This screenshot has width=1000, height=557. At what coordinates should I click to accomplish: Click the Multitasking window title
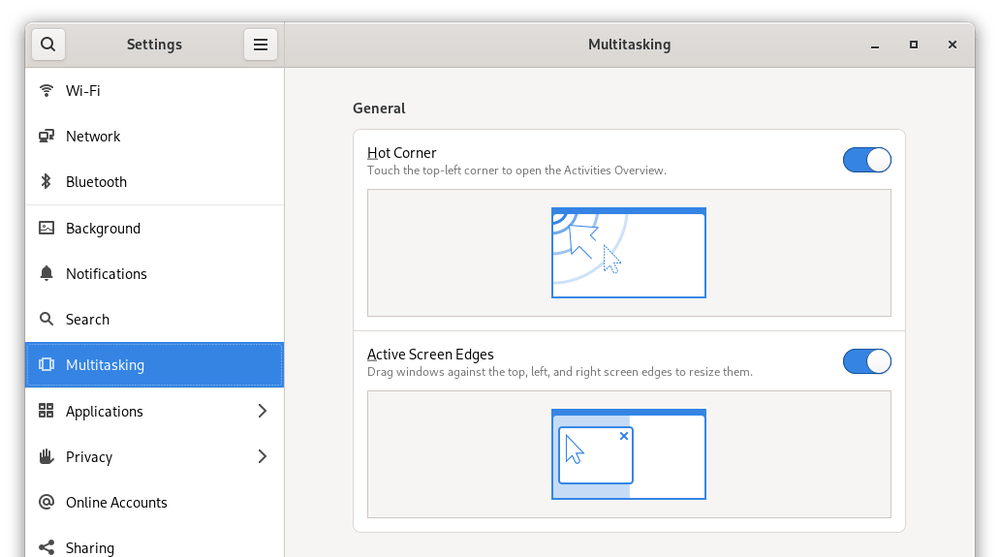[629, 45]
